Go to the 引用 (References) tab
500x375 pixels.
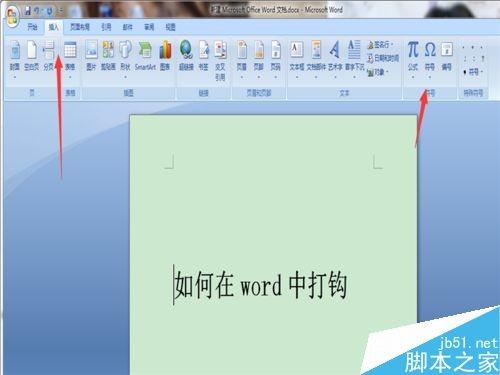pyautogui.click(x=106, y=27)
